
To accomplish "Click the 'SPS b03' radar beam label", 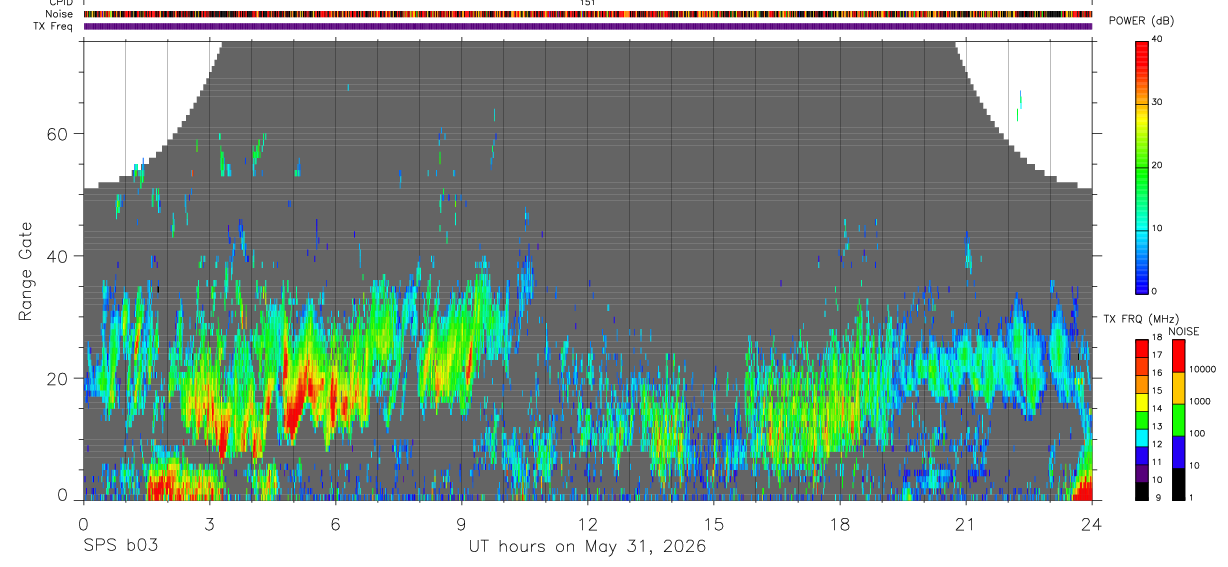I will coord(119,547).
